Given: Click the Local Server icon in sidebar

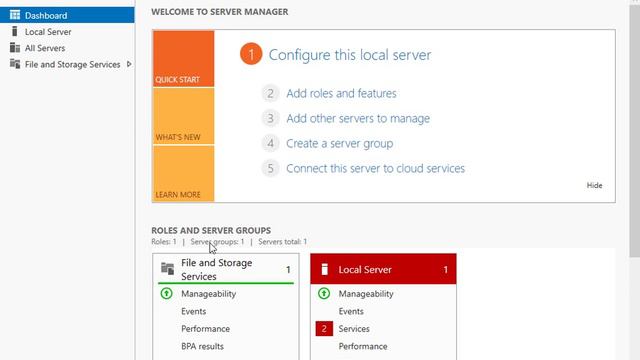Looking at the screenshot, I should coord(15,31).
